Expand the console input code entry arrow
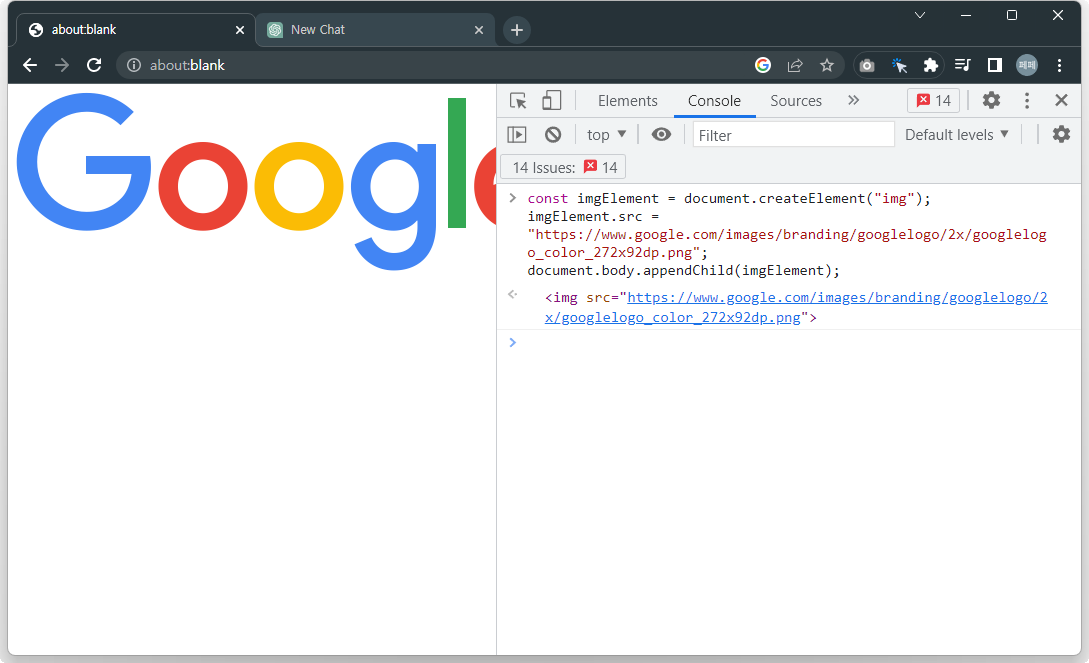The image size is (1089, 663). point(513,198)
